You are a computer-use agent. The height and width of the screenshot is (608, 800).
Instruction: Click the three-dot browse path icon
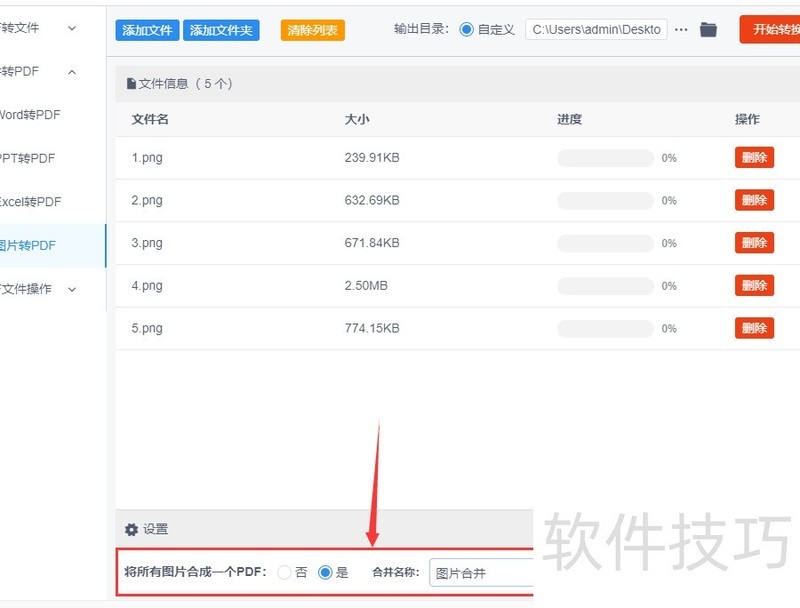point(681,30)
